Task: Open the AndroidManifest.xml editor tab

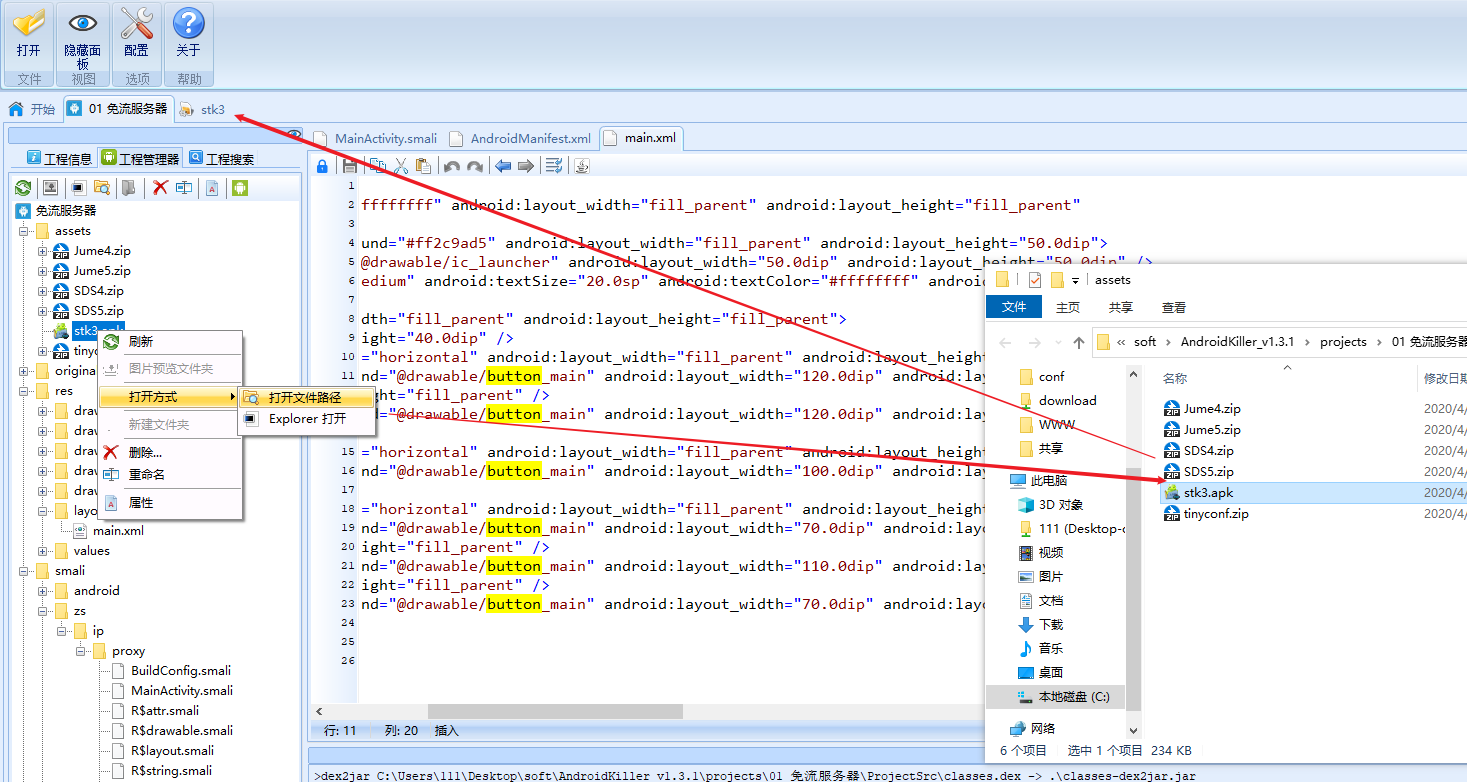Action: coord(520,138)
